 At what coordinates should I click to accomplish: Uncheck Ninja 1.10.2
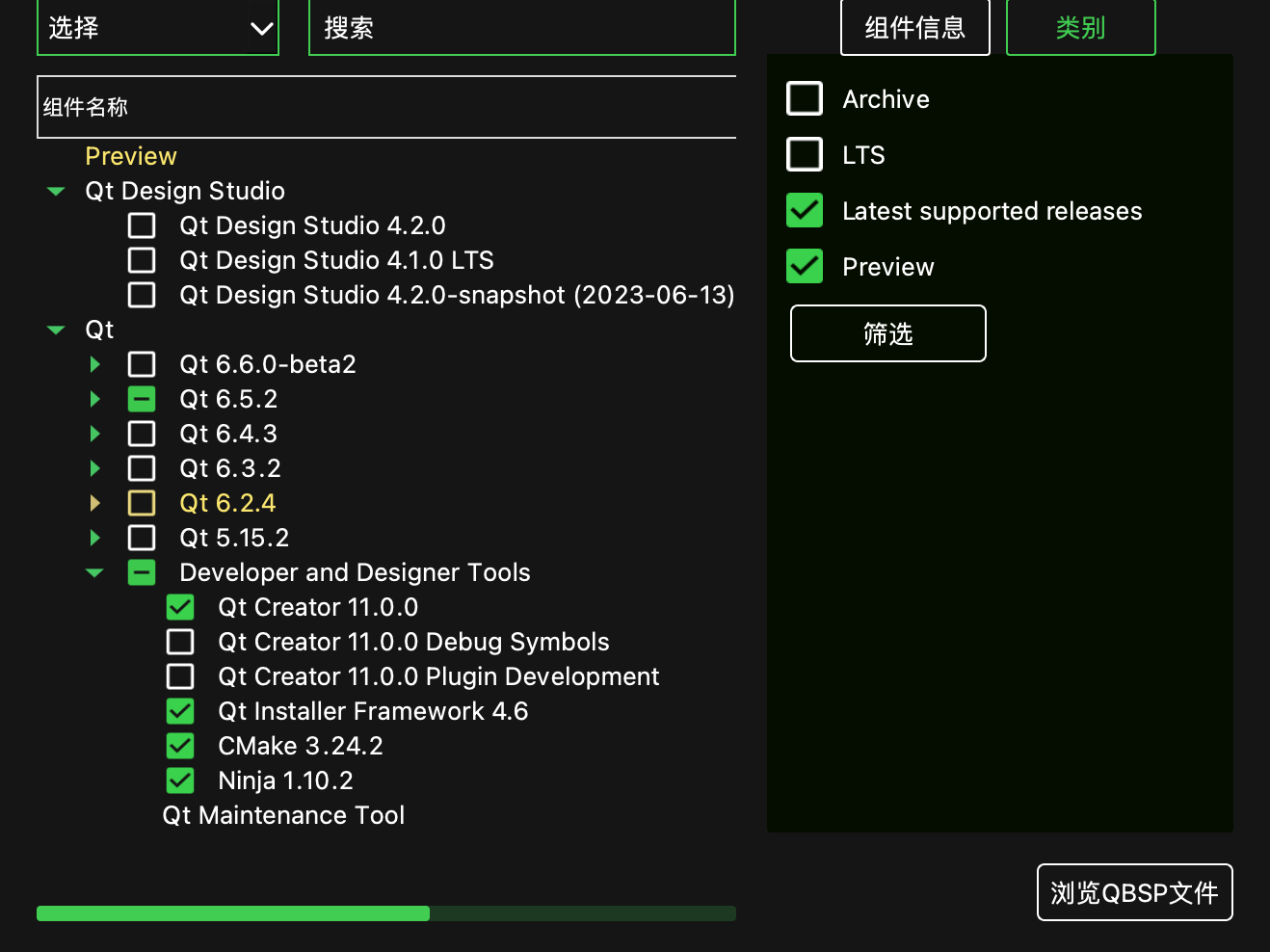(180, 780)
